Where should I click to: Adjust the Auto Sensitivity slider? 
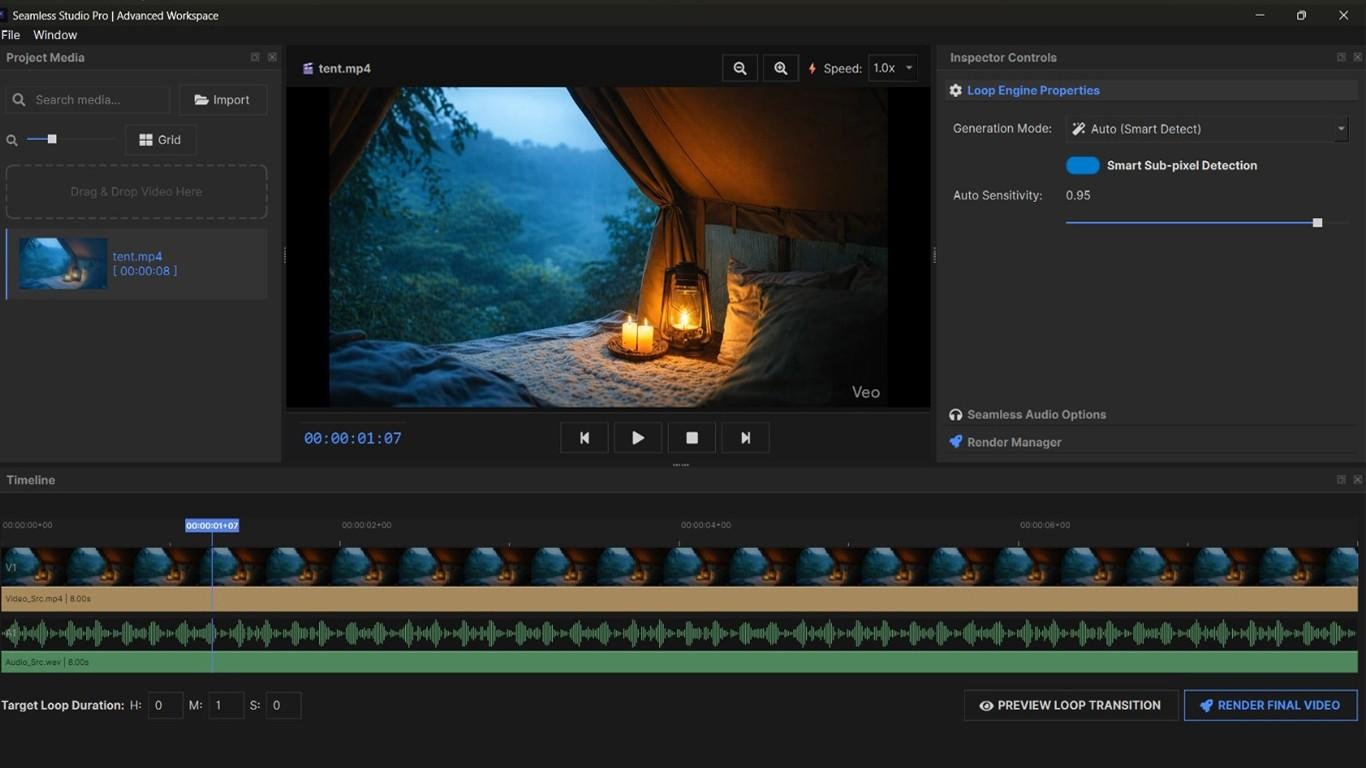[1317, 222]
